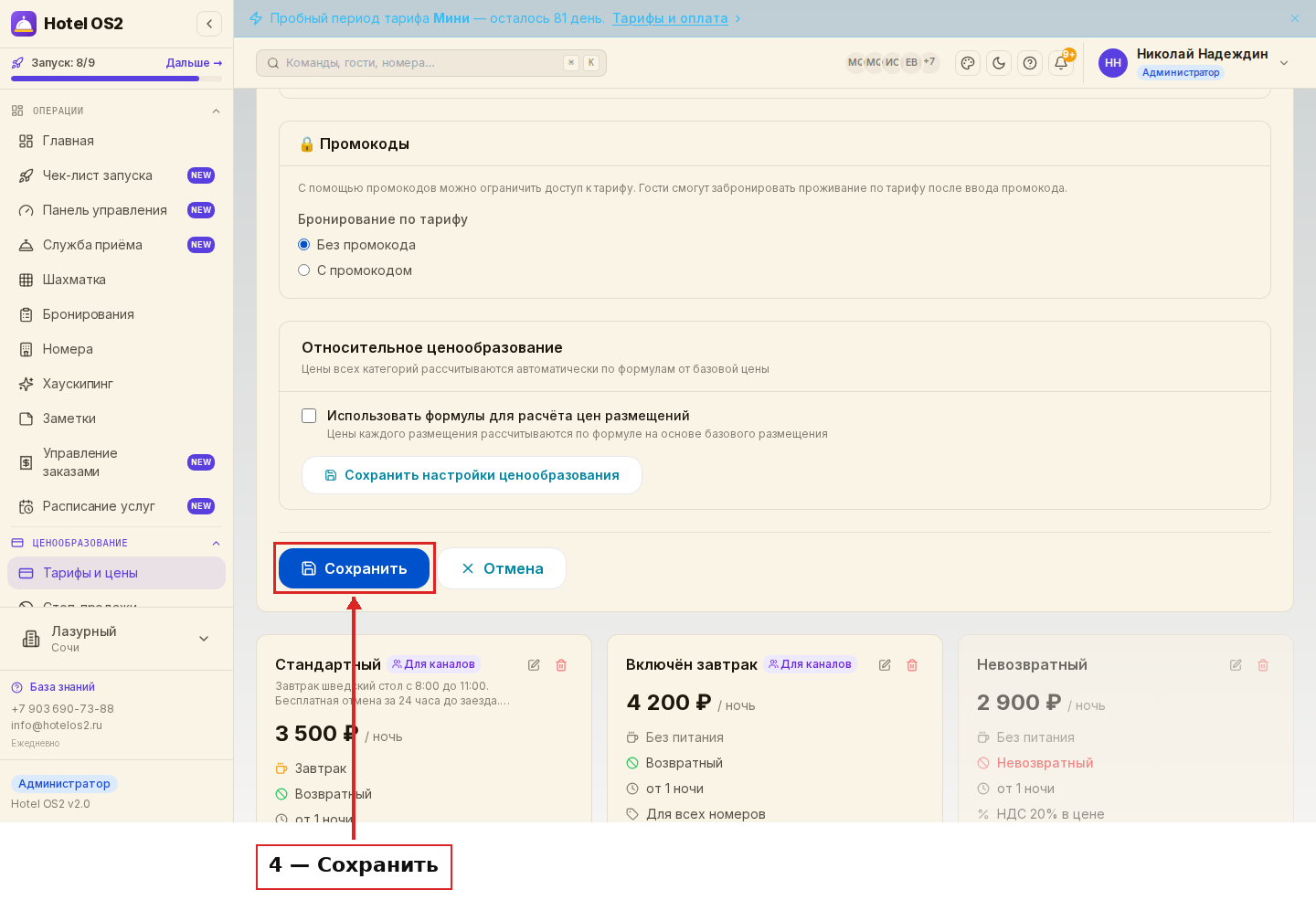1316x911 pixels.
Task: Select the Без промокода option
Action: point(304,245)
